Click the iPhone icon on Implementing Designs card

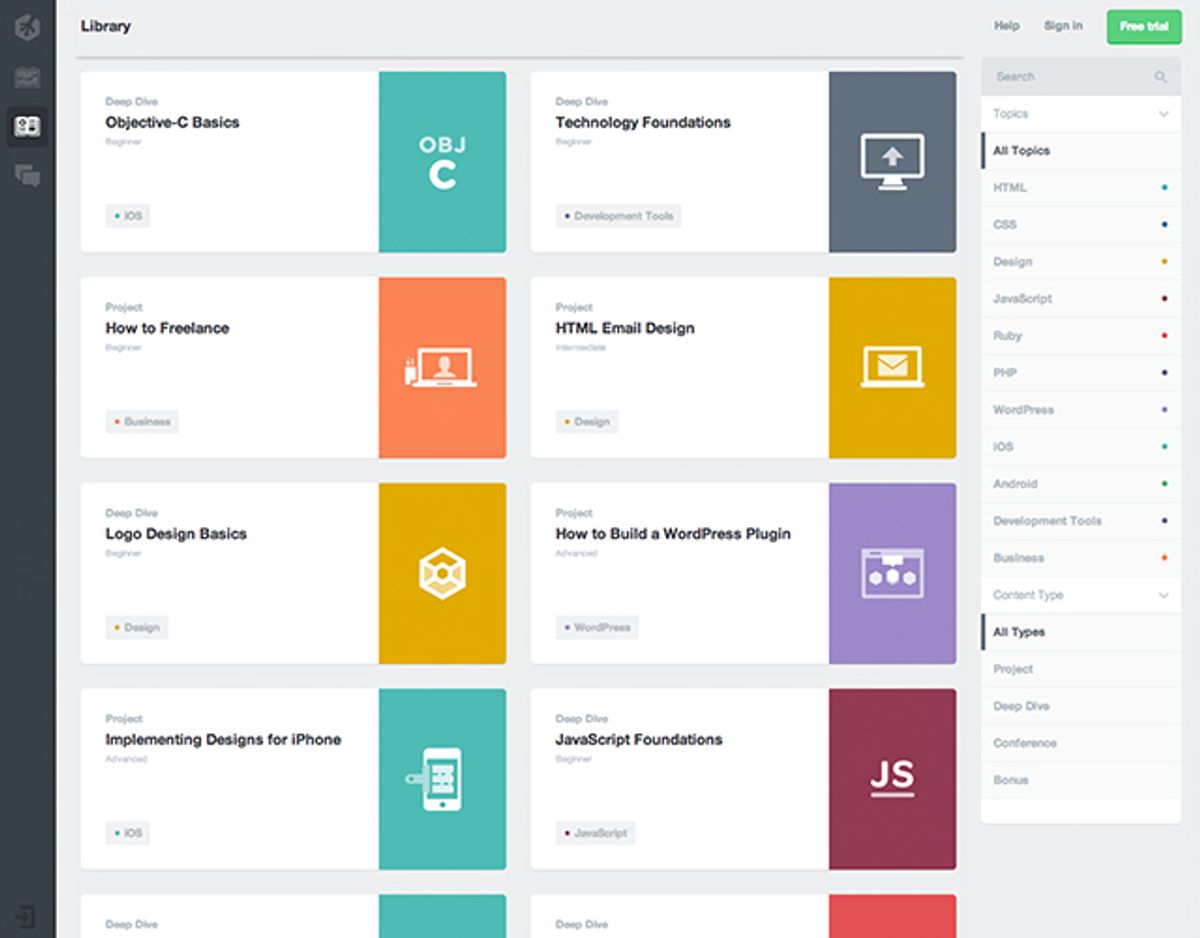point(443,779)
